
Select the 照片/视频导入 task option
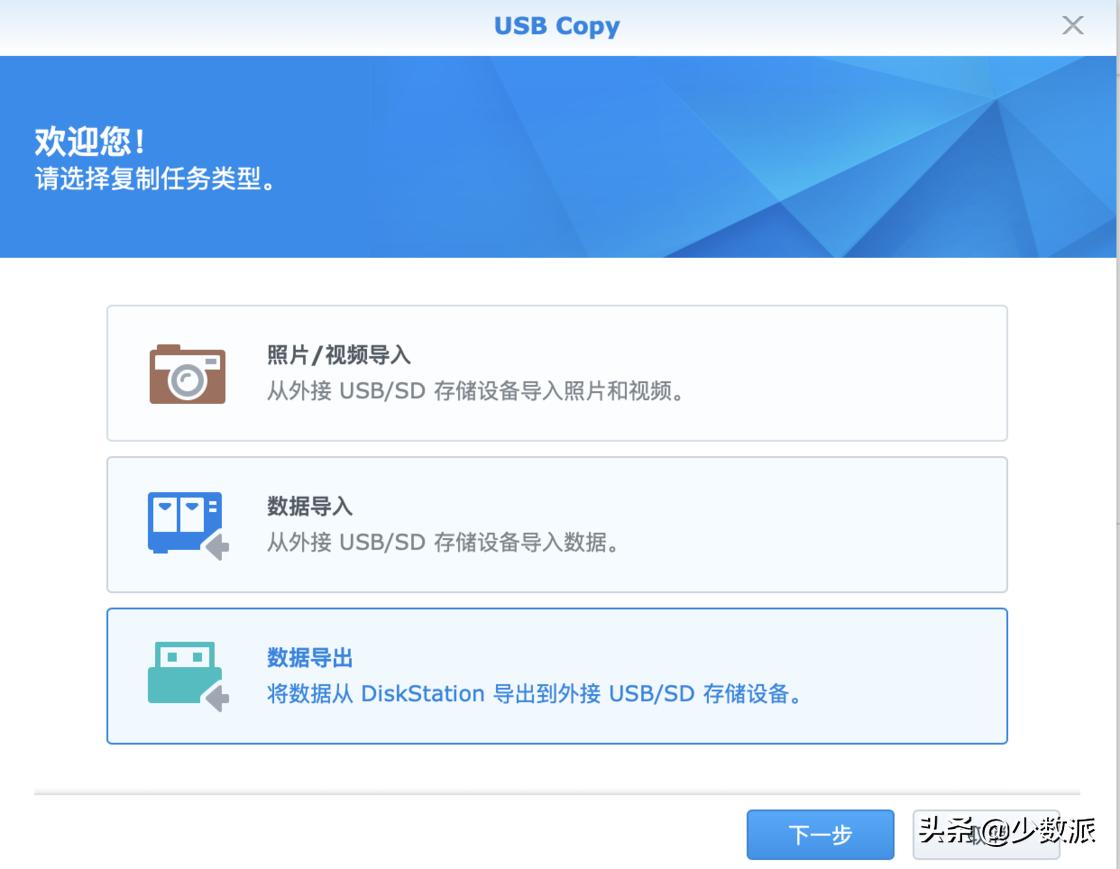pos(556,373)
